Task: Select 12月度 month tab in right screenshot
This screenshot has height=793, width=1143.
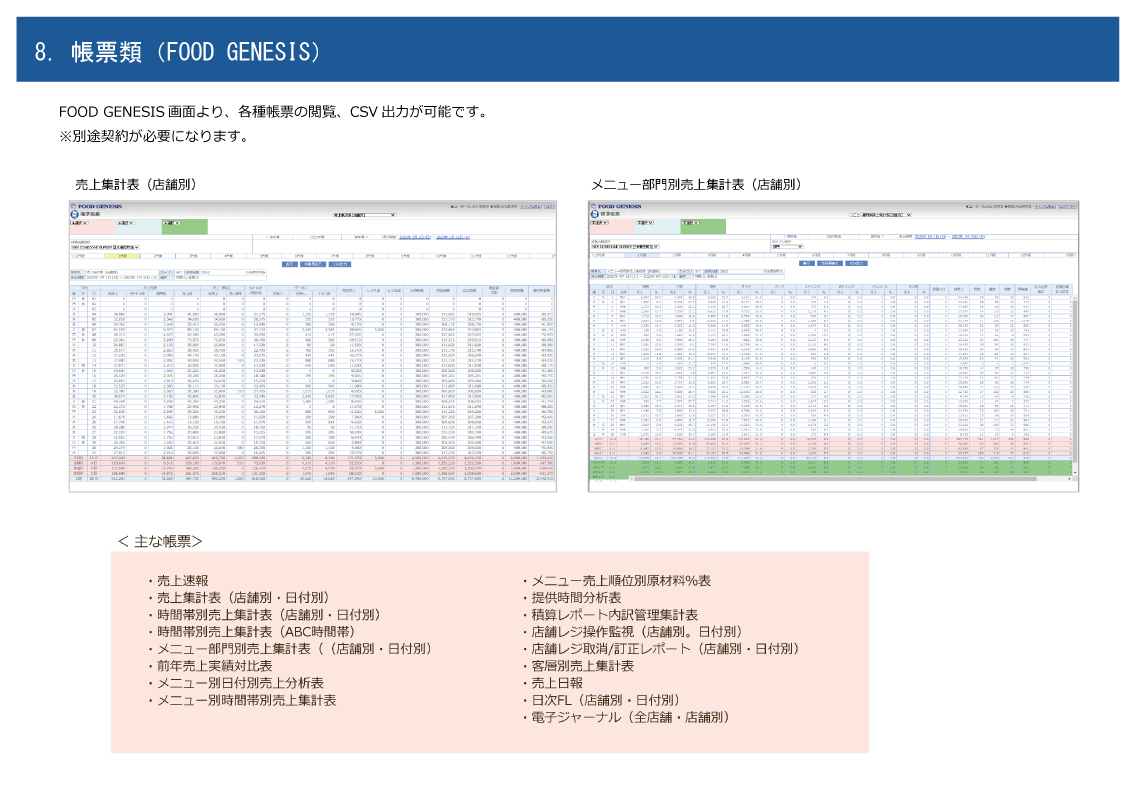Action: pos(1026,255)
